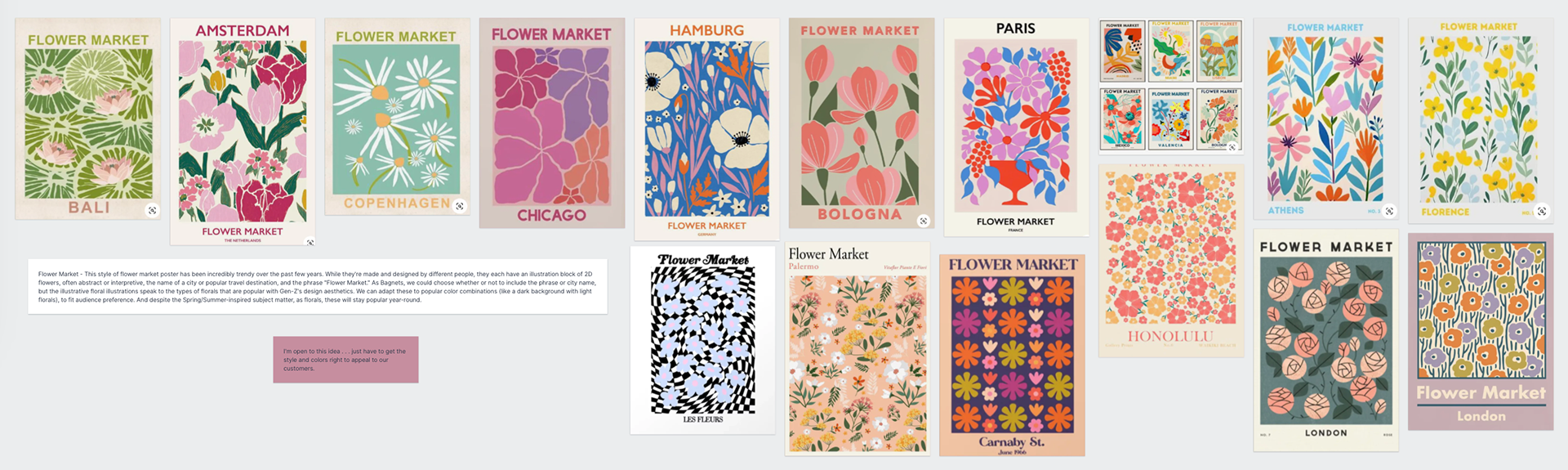Select the Carnaby St. Flower Market poster
This screenshot has height=470, width=1568.
pyautogui.click(x=1012, y=356)
